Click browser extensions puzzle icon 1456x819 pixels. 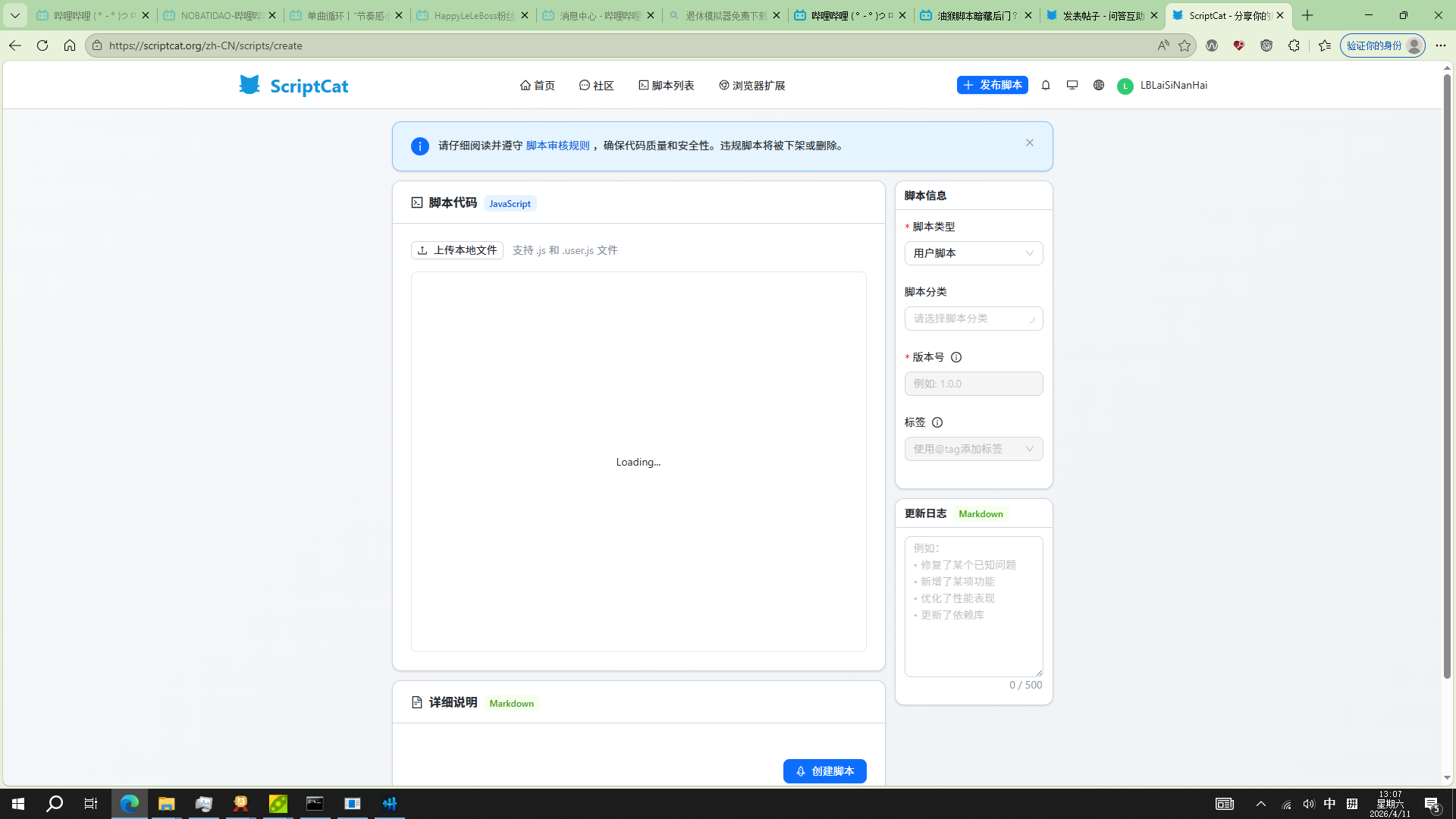pos(1294,45)
